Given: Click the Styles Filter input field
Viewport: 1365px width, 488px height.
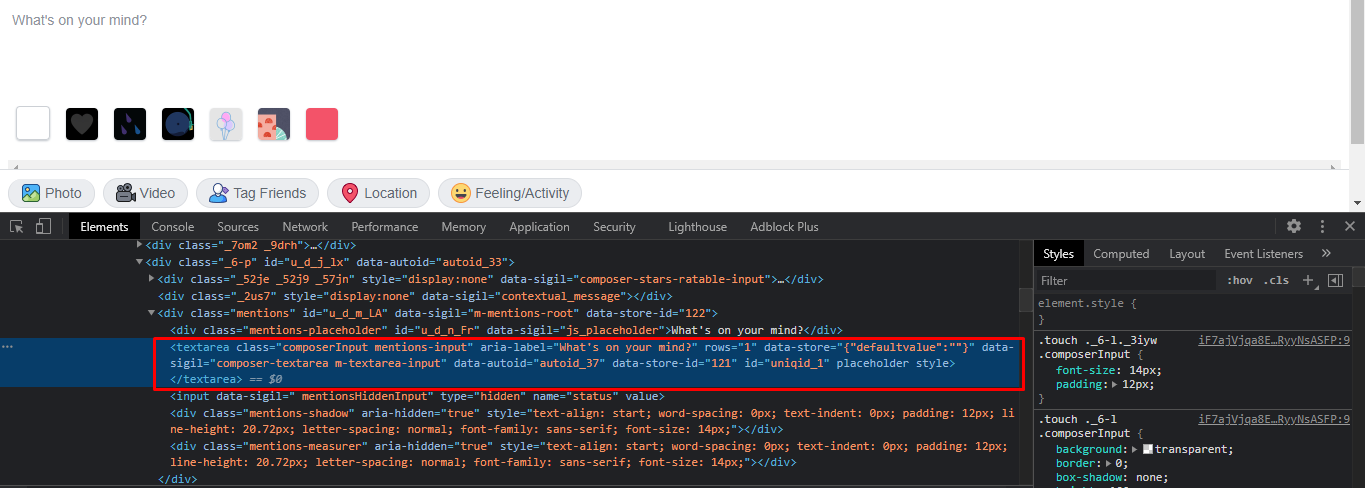Looking at the screenshot, I should click(x=1125, y=281).
